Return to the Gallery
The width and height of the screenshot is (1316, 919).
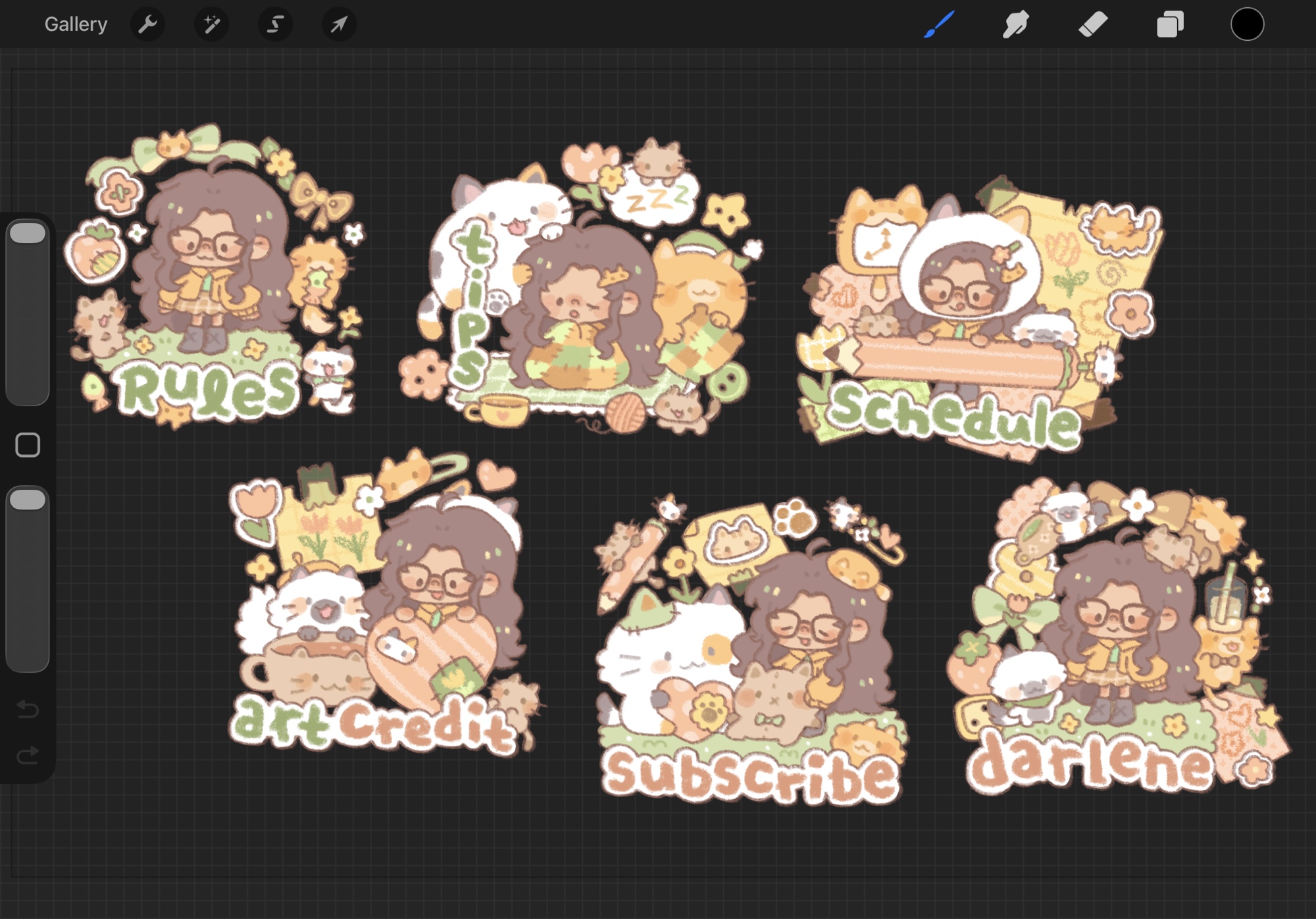click(76, 25)
